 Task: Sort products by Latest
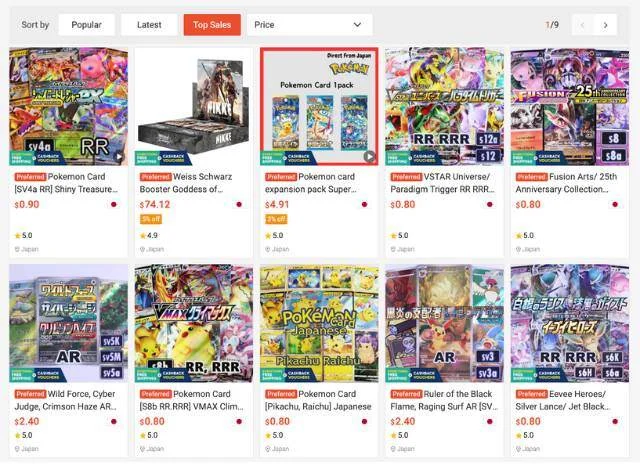(x=149, y=25)
